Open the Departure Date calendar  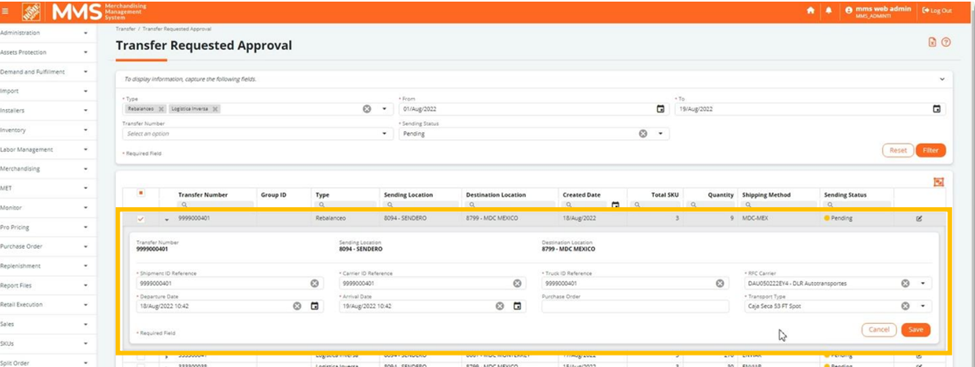(315, 306)
